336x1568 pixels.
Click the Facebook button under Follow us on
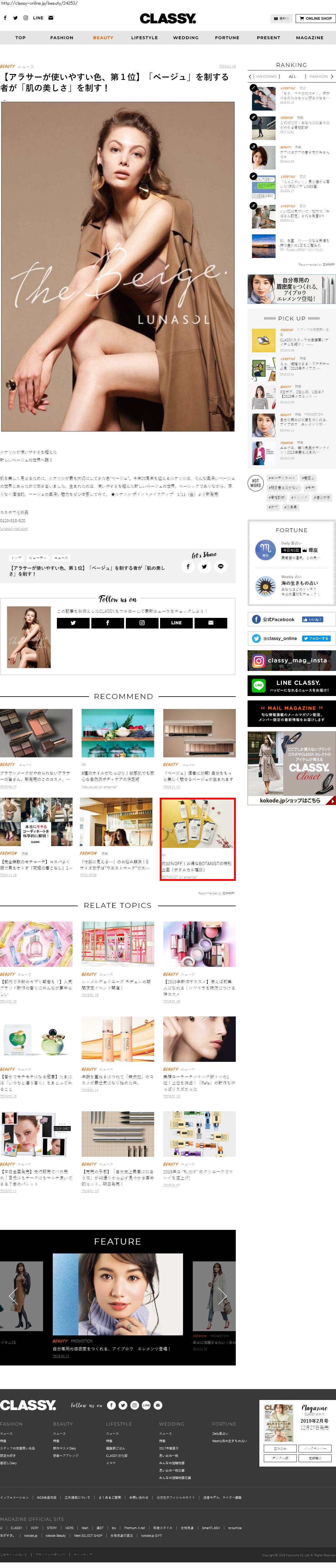pyautogui.click(x=108, y=623)
